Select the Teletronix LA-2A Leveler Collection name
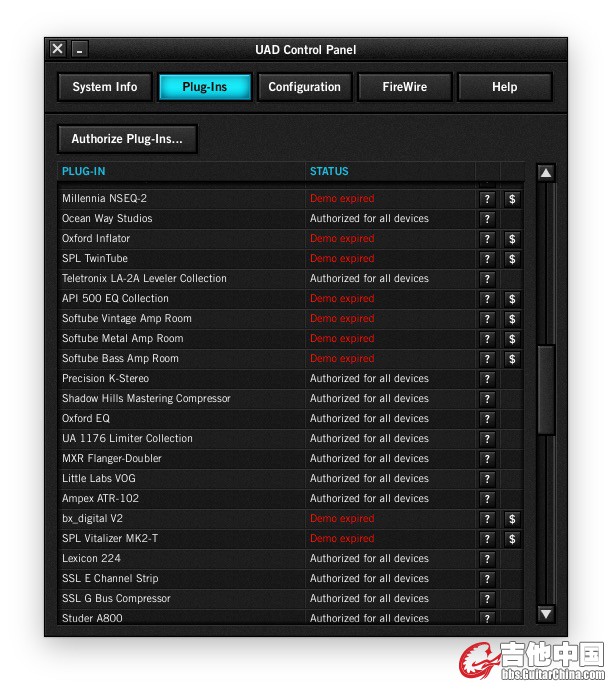 [144, 279]
